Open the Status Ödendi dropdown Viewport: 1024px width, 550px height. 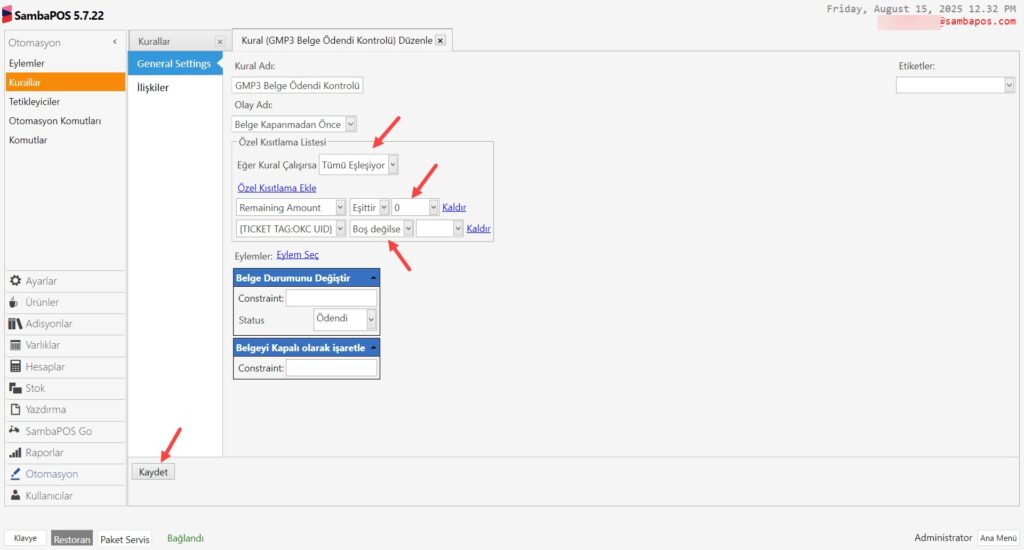[x=371, y=319]
